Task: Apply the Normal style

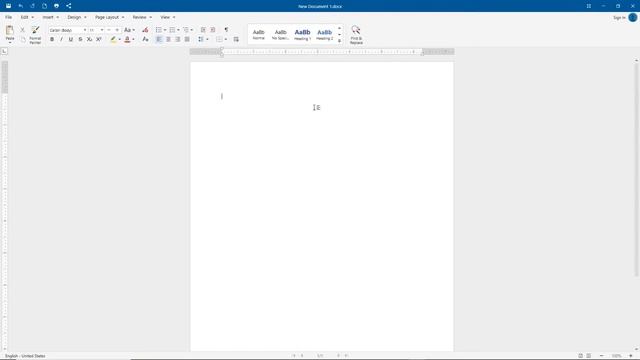Action: pyautogui.click(x=258, y=34)
